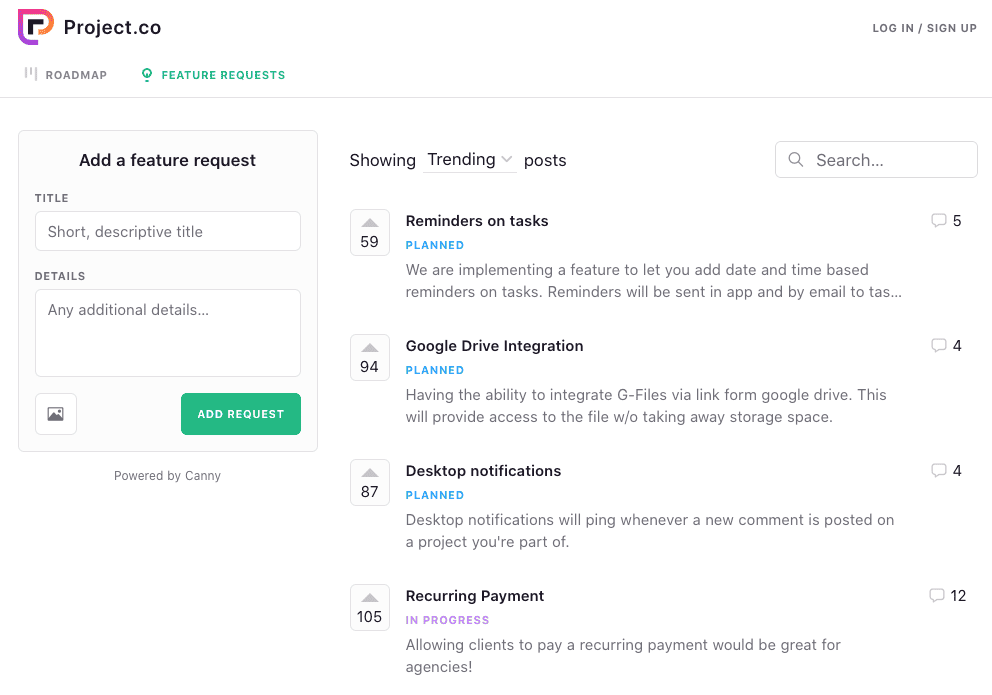Upvote the Recurring Payment post
Screen dimensions: 992x695
pos(370,607)
